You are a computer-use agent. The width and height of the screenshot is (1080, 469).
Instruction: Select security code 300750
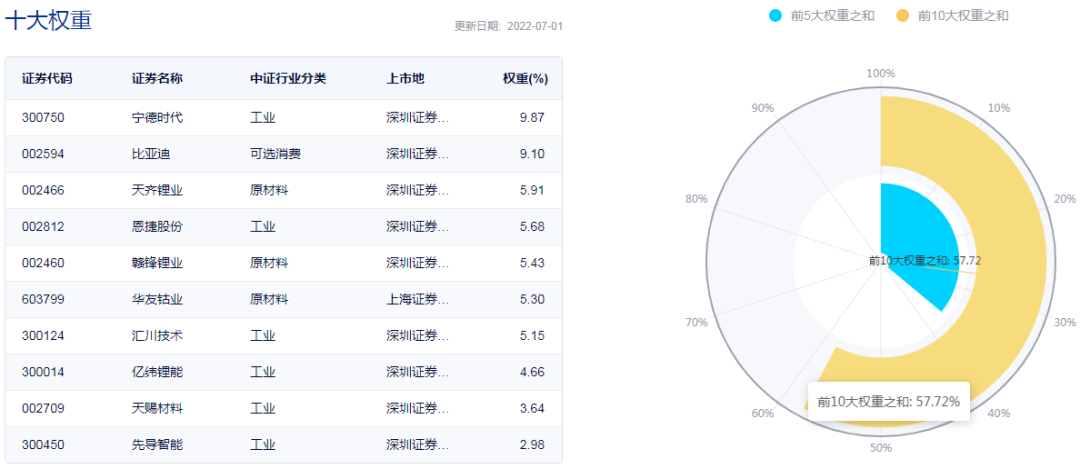[43, 118]
